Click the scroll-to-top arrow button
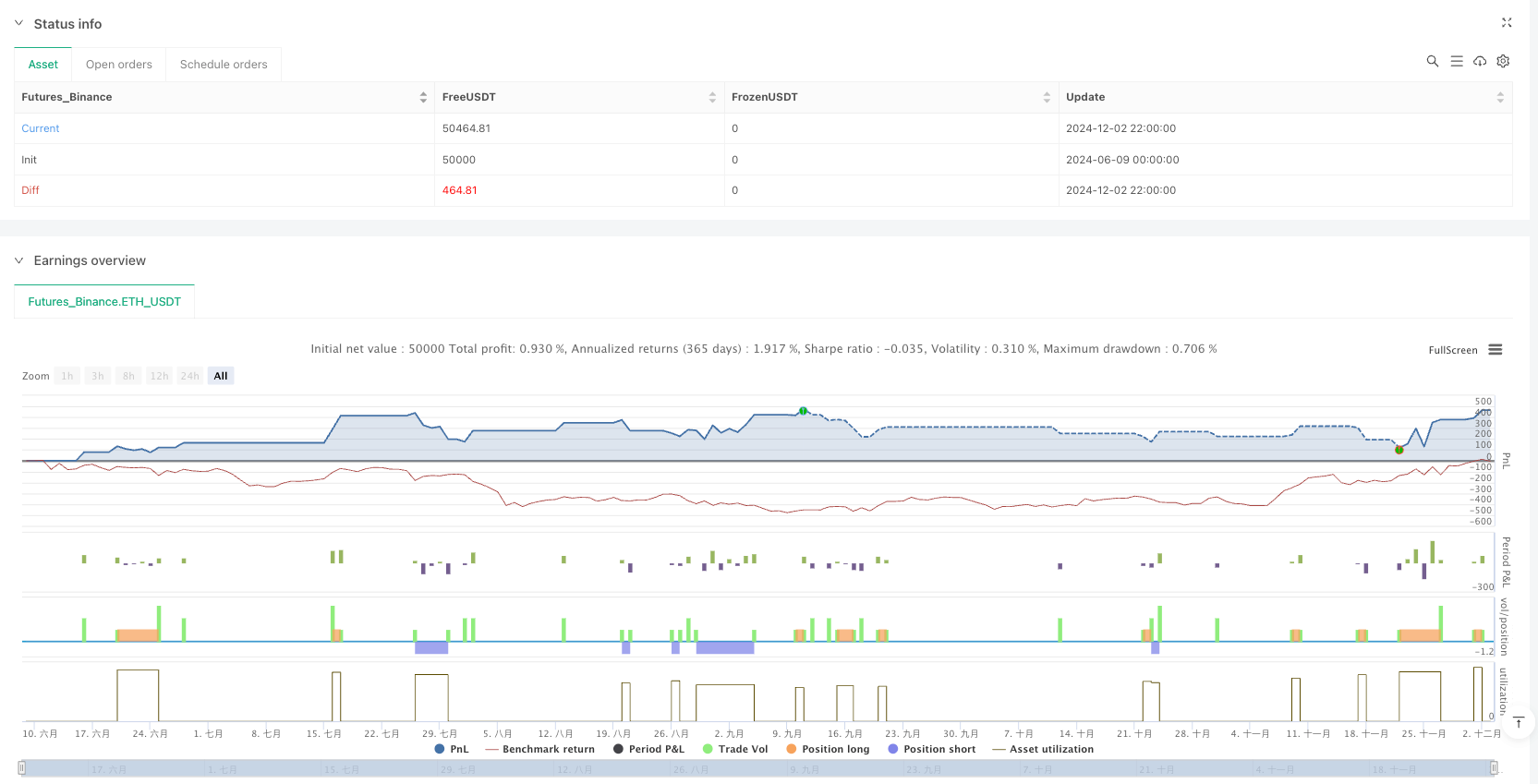Viewport: 1538px width, 784px height. [x=1519, y=722]
